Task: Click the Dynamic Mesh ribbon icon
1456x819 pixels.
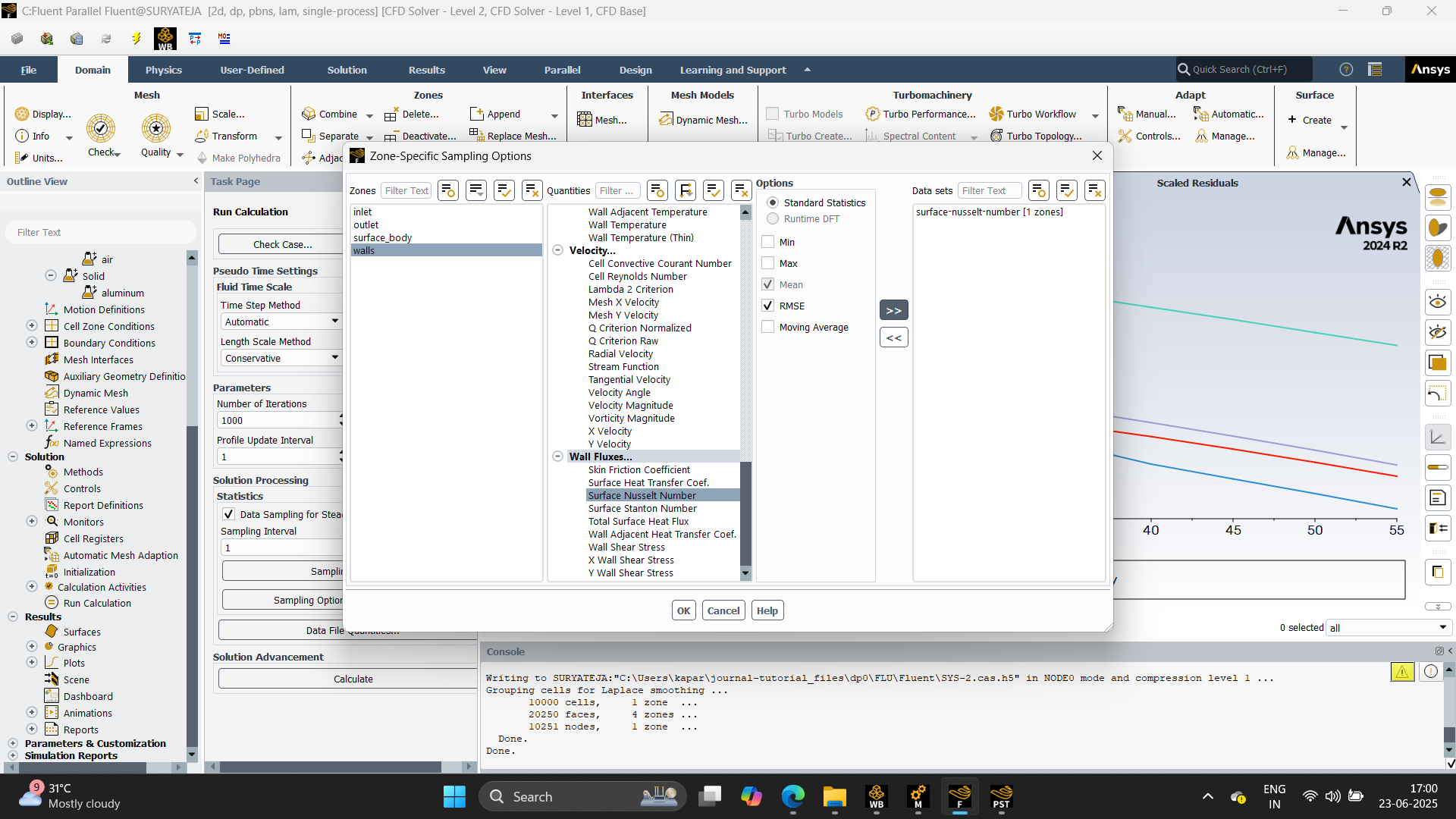Action: [x=666, y=120]
